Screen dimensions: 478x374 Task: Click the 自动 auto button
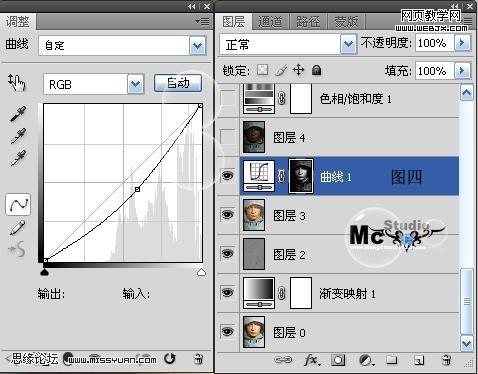point(178,83)
